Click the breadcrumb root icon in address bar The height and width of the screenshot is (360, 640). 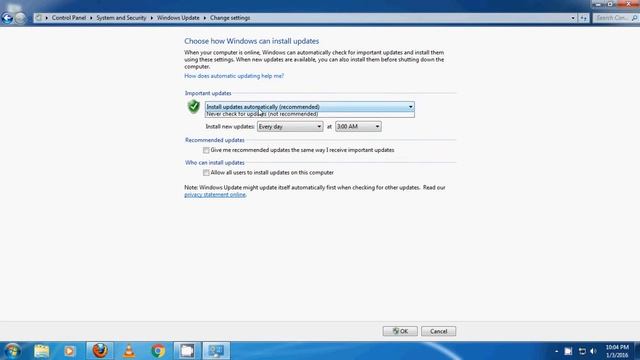point(39,18)
